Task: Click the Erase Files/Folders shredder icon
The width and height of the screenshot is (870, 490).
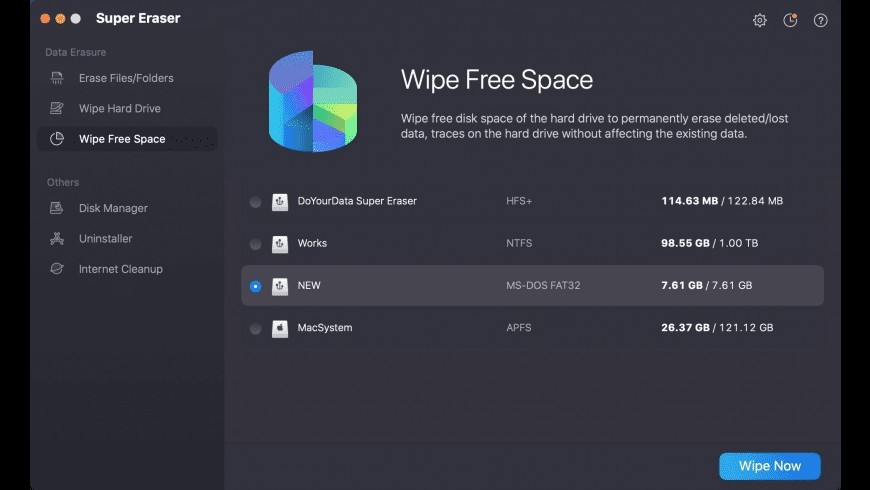Action: point(57,78)
